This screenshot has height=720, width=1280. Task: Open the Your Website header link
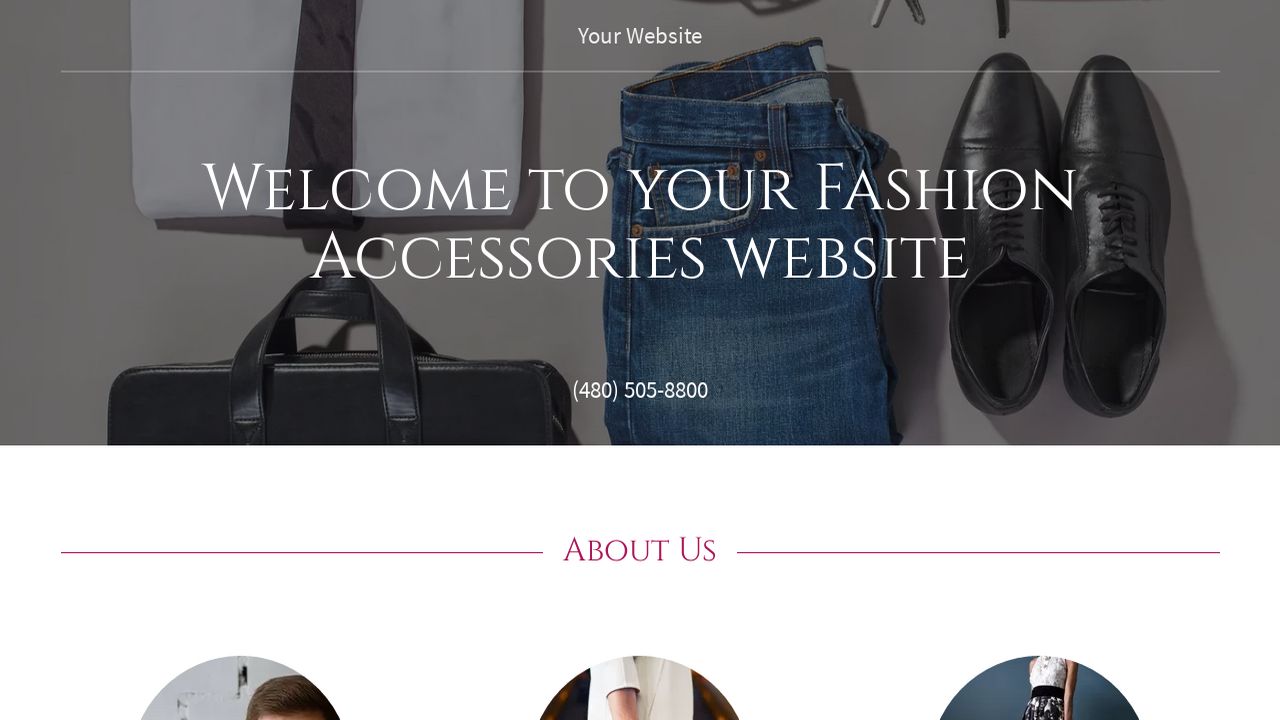click(640, 36)
